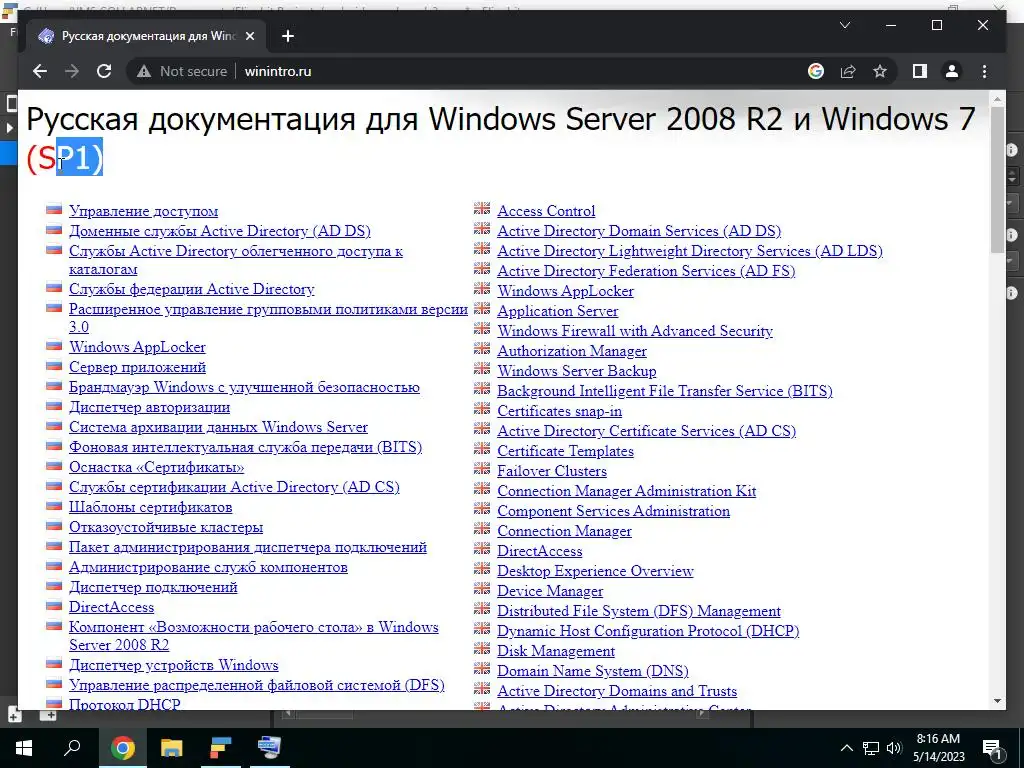This screenshot has width=1024, height=768.
Task: Open the Desktop Experience Overview link
Action: tap(595, 571)
